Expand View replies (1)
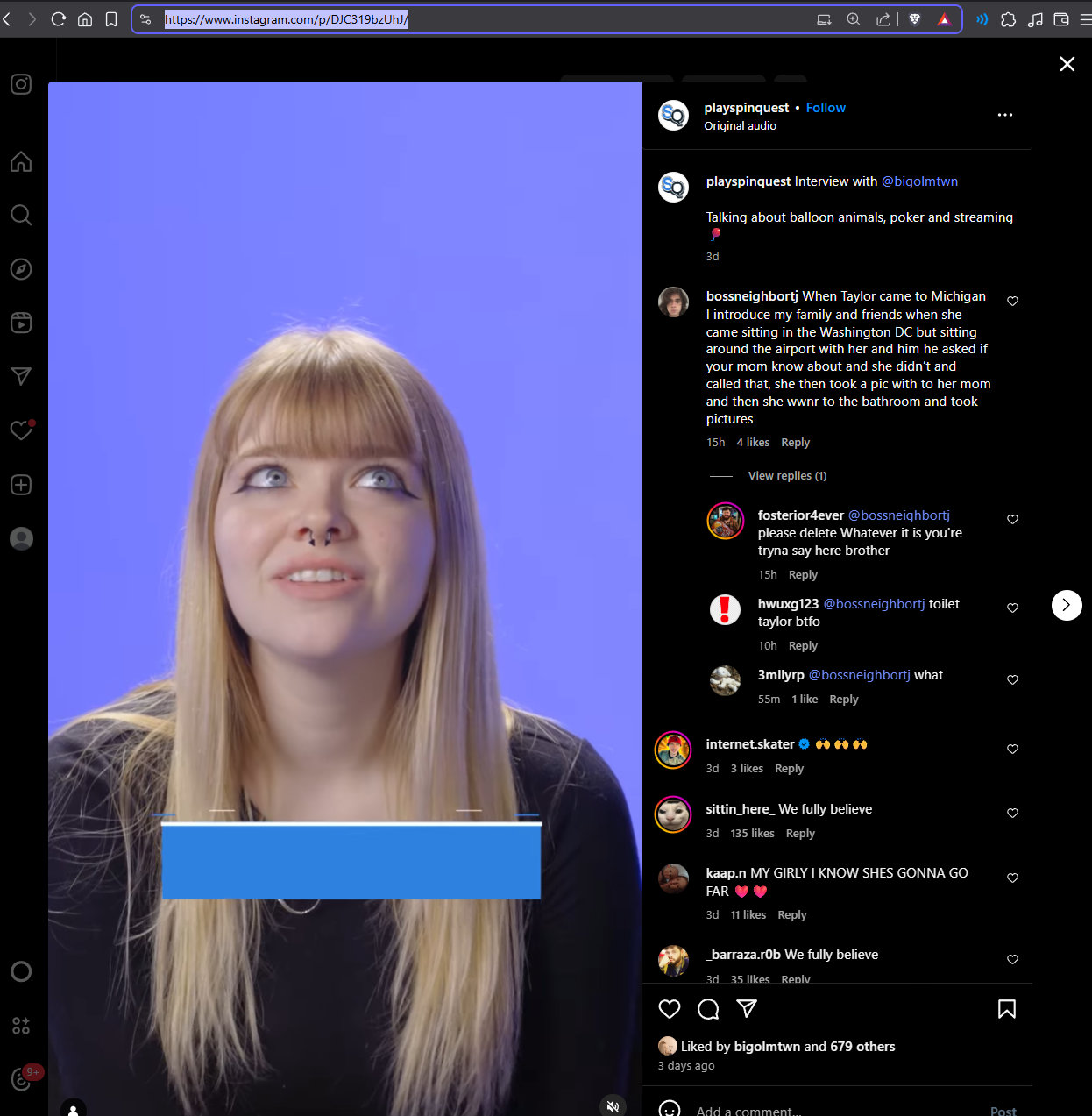Image resolution: width=1092 pixels, height=1116 pixels. (787, 476)
